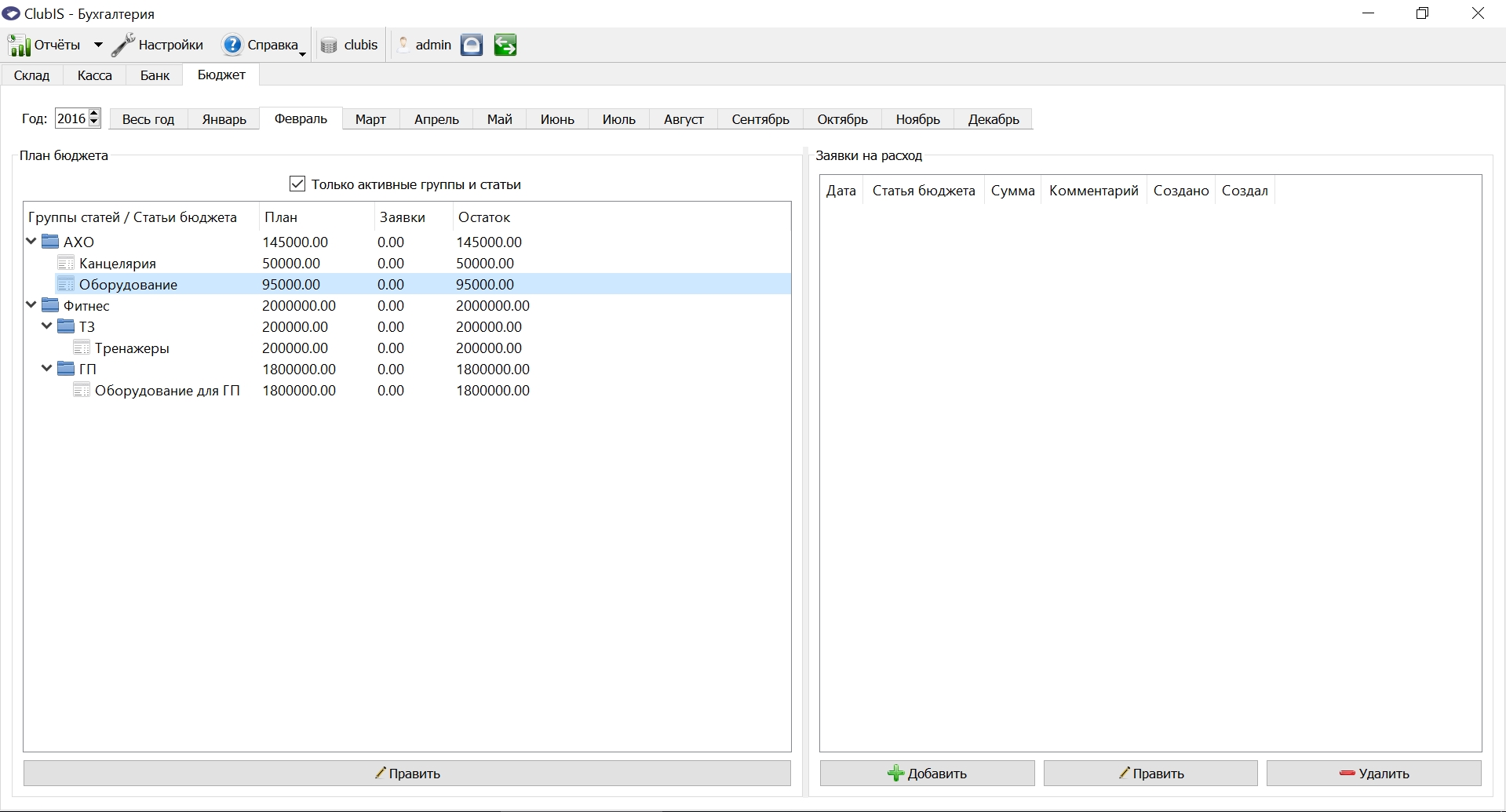The height and width of the screenshot is (812, 1506).
Task: Collapse the ГП subgroup
Action: pos(47,369)
